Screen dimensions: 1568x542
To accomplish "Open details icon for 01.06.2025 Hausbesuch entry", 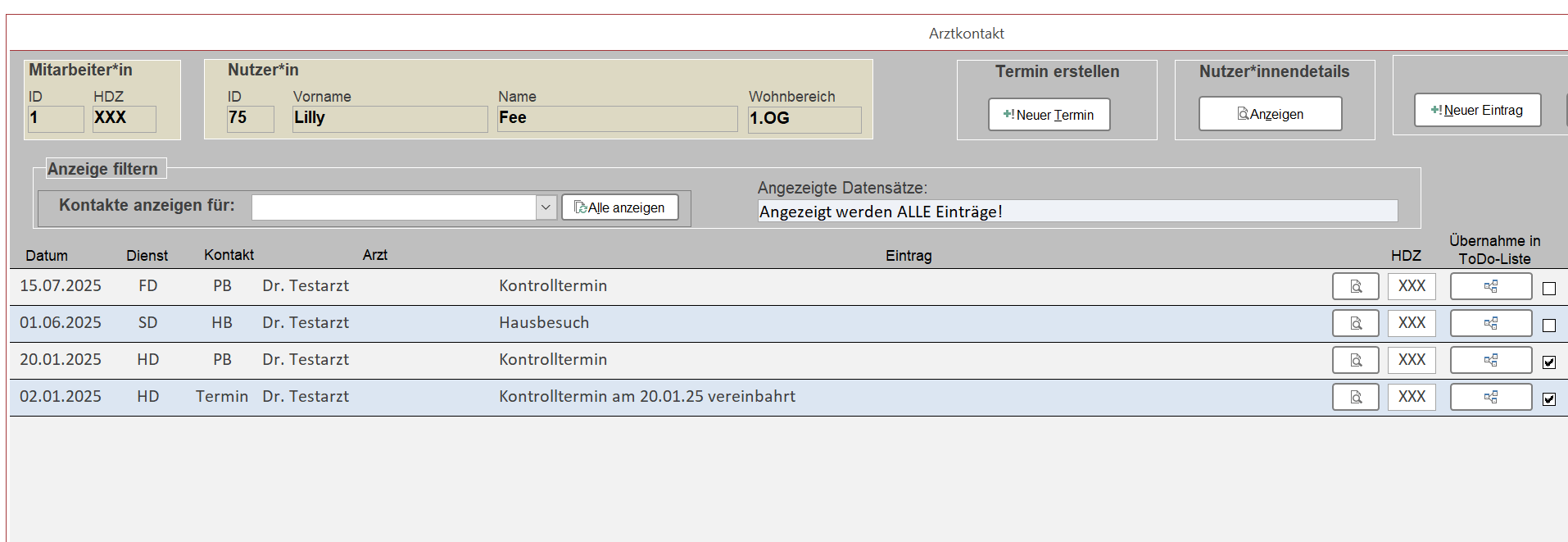I will [1355, 324].
